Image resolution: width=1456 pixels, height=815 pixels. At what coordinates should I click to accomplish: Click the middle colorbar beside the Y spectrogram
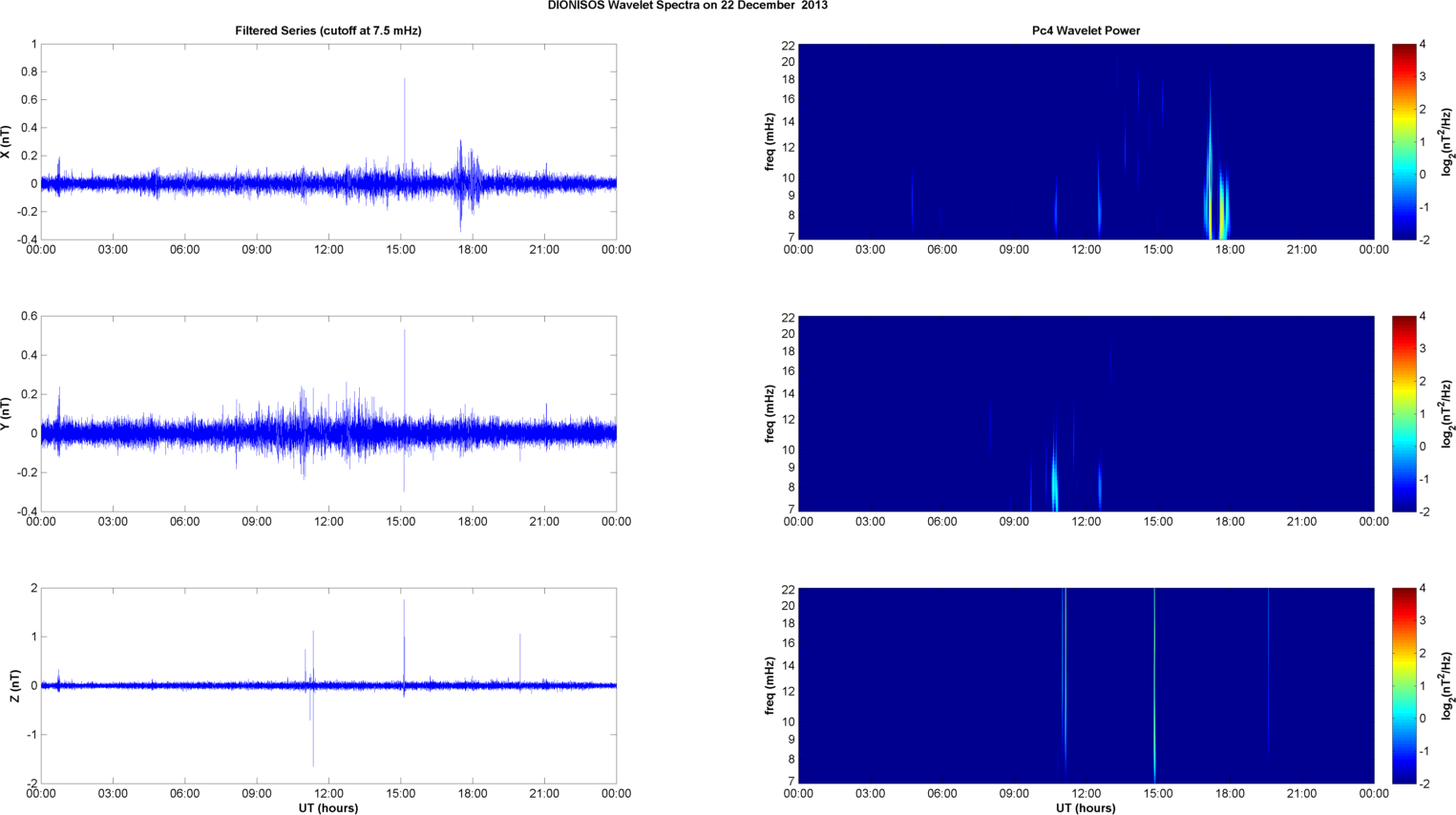pyautogui.click(x=1403, y=413)
